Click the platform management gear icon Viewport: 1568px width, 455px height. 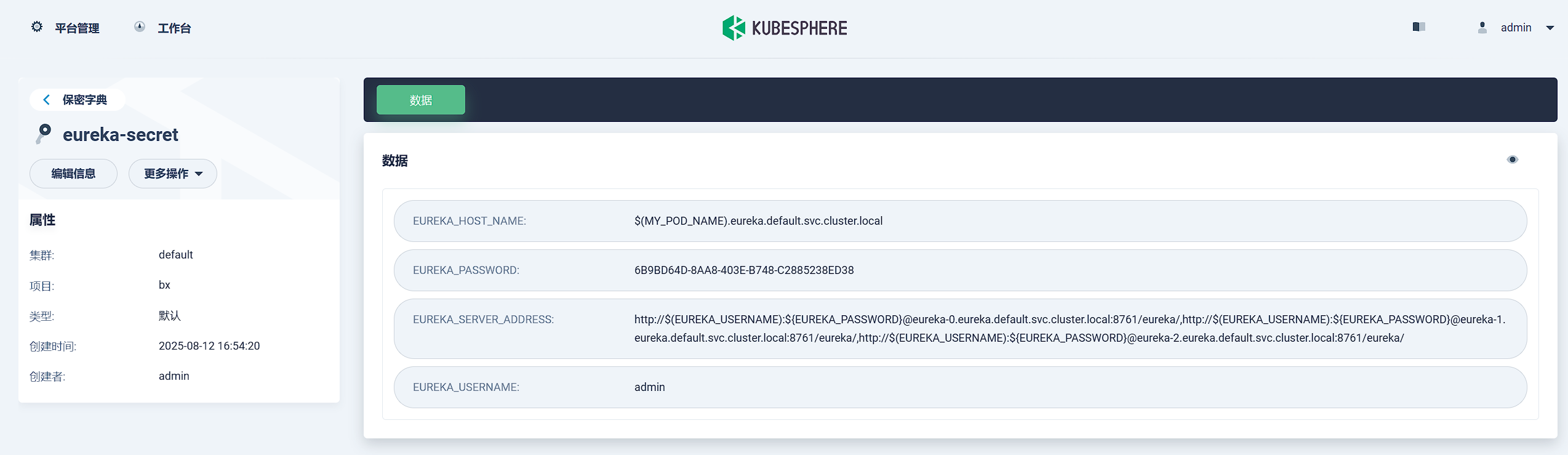(37, 27)
